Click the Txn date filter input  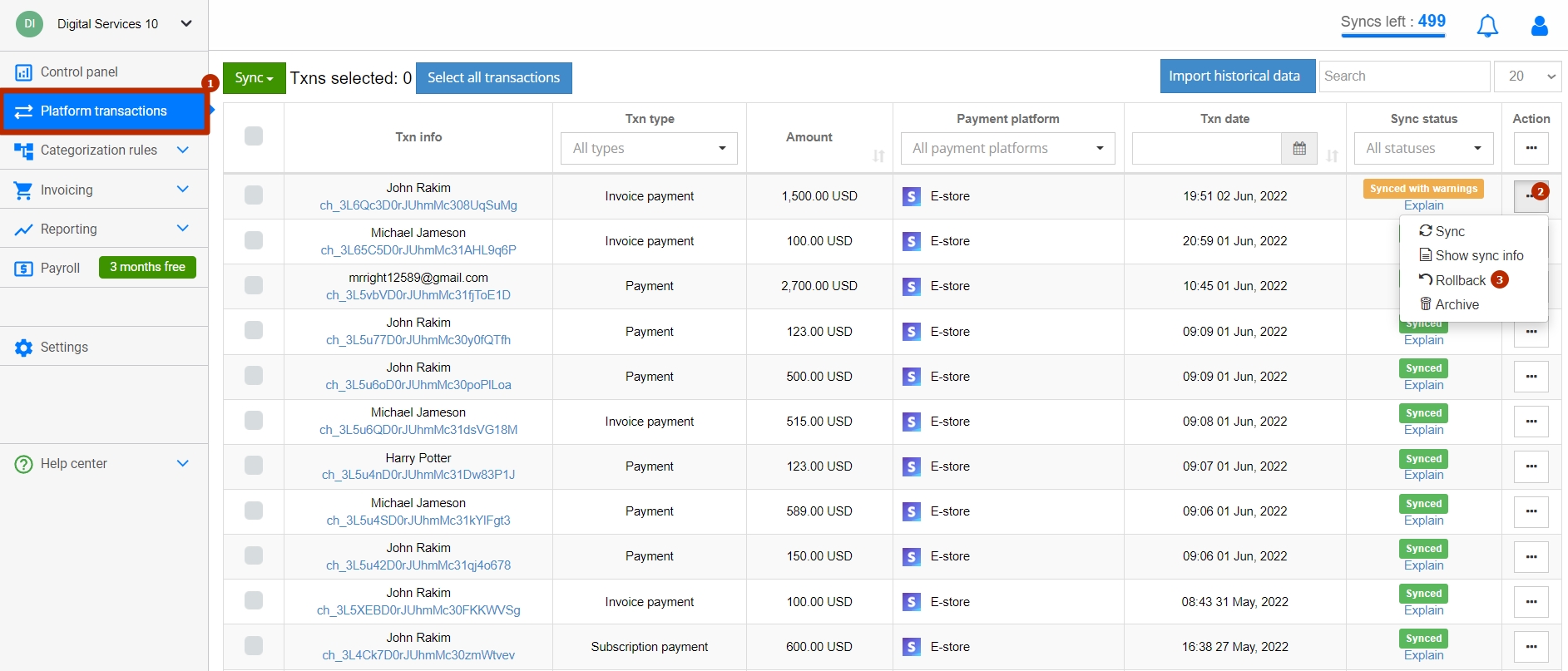[x=1206, y=148]
